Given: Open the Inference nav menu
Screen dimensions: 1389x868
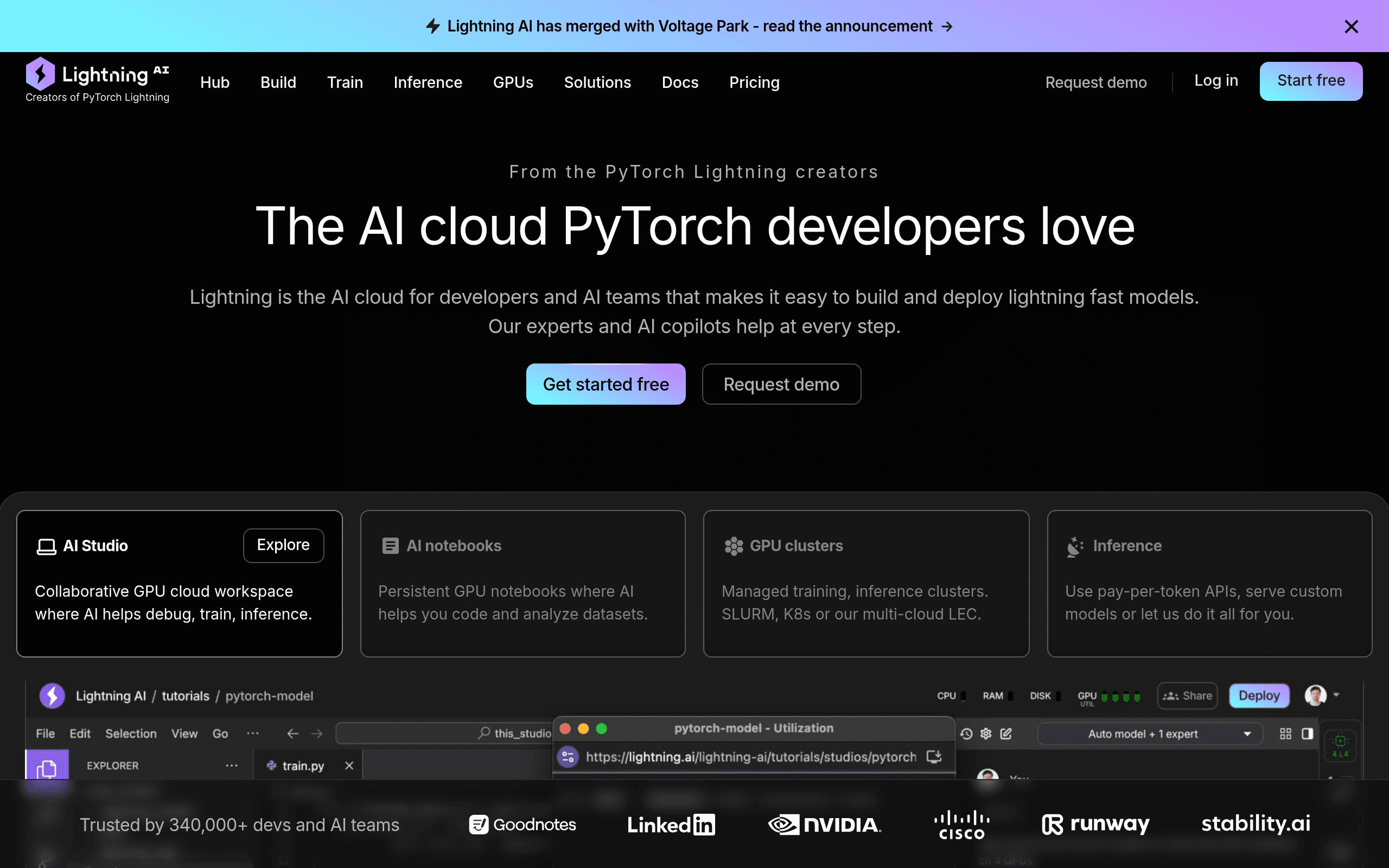Looking at the screenshot, I should coord(428,82).
